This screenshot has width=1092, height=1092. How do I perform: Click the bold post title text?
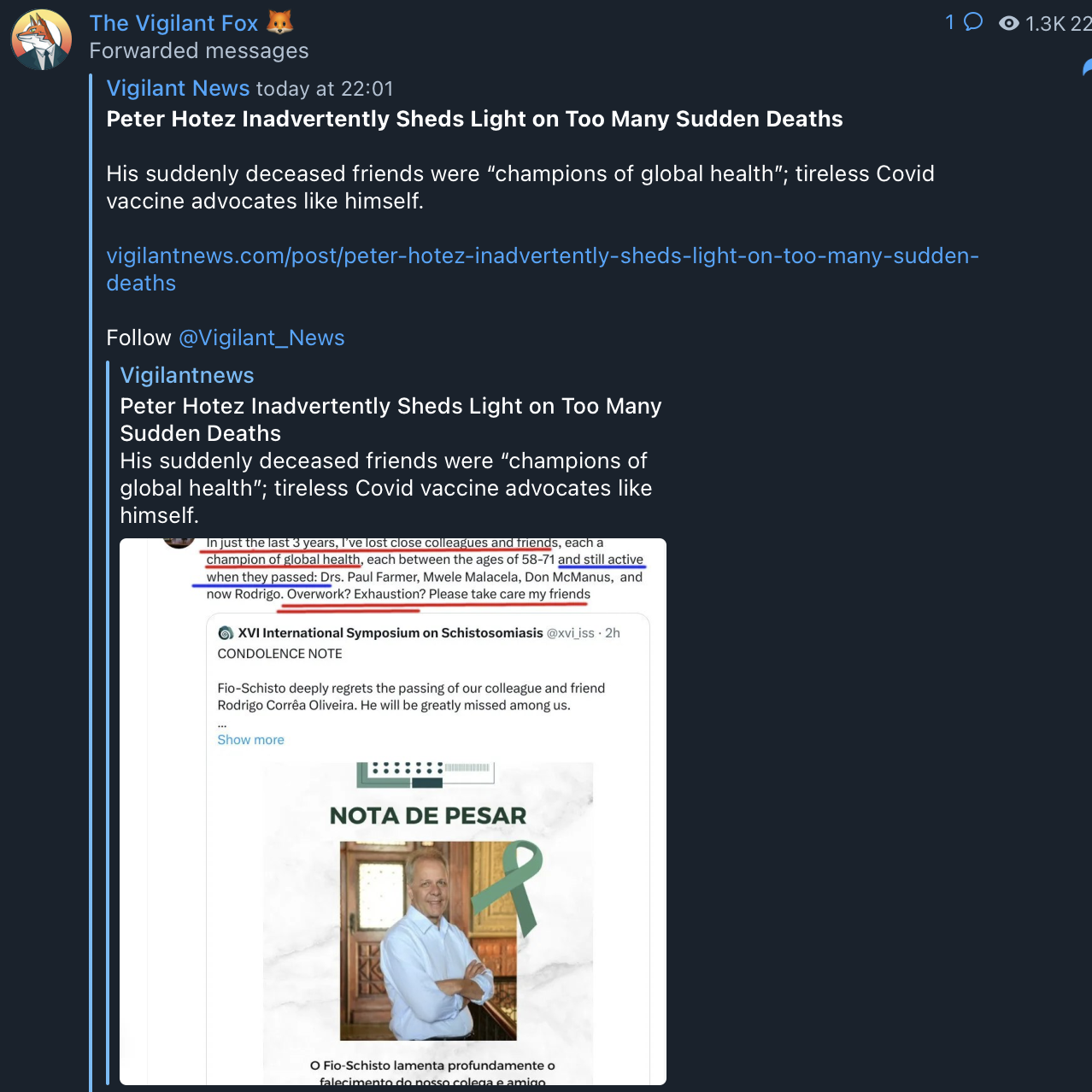474,119
